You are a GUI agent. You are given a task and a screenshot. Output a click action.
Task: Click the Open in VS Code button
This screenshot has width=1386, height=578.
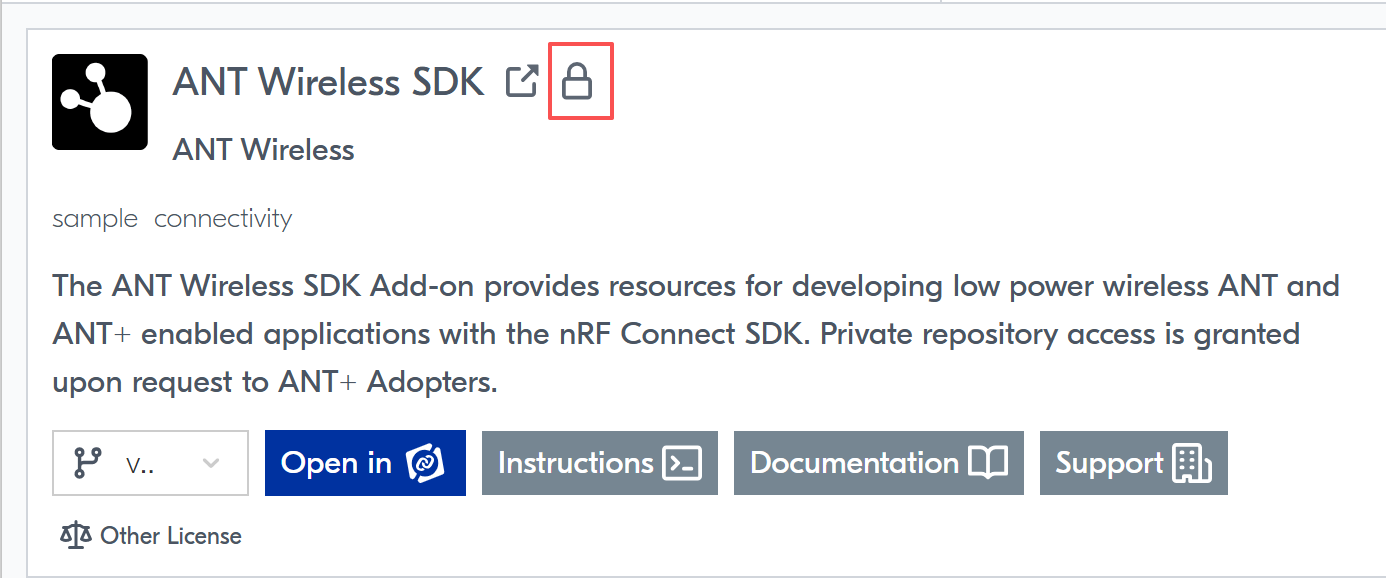click(x=365, y=463)
